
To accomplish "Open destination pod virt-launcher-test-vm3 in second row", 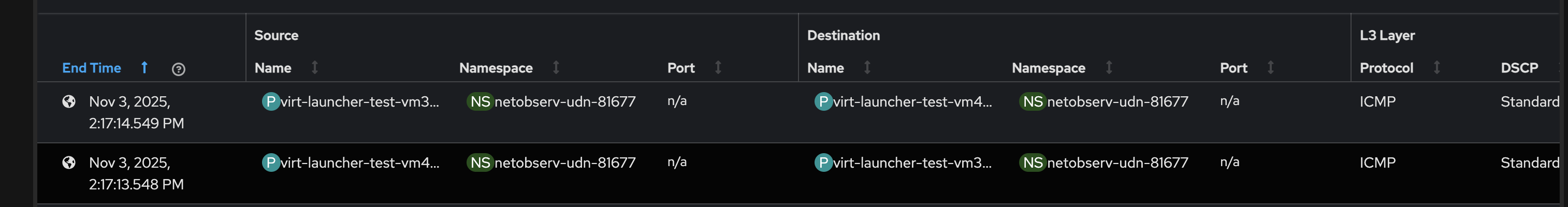I will point(912,162).
